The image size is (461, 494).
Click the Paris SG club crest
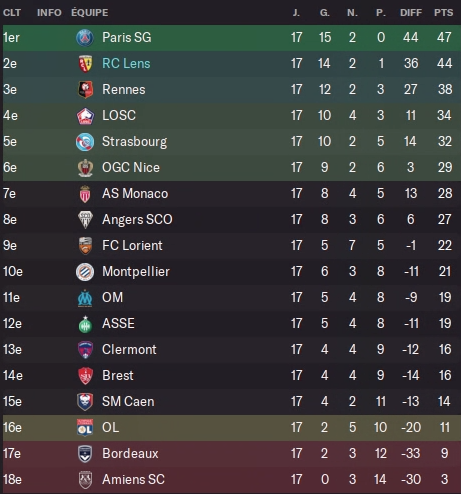click(85, 37)
